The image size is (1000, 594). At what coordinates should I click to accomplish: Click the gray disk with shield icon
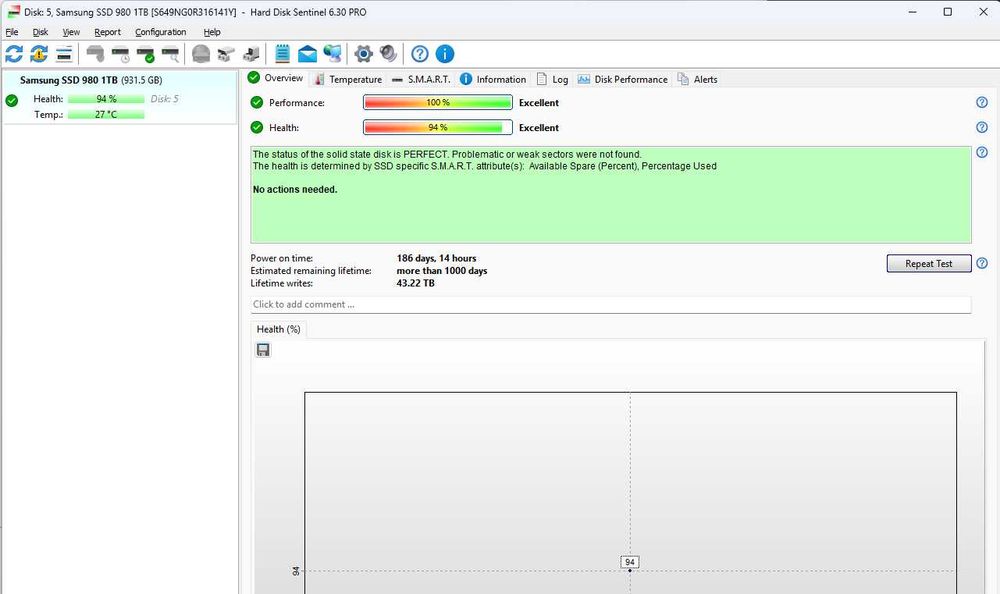click(x=95, y=54)
